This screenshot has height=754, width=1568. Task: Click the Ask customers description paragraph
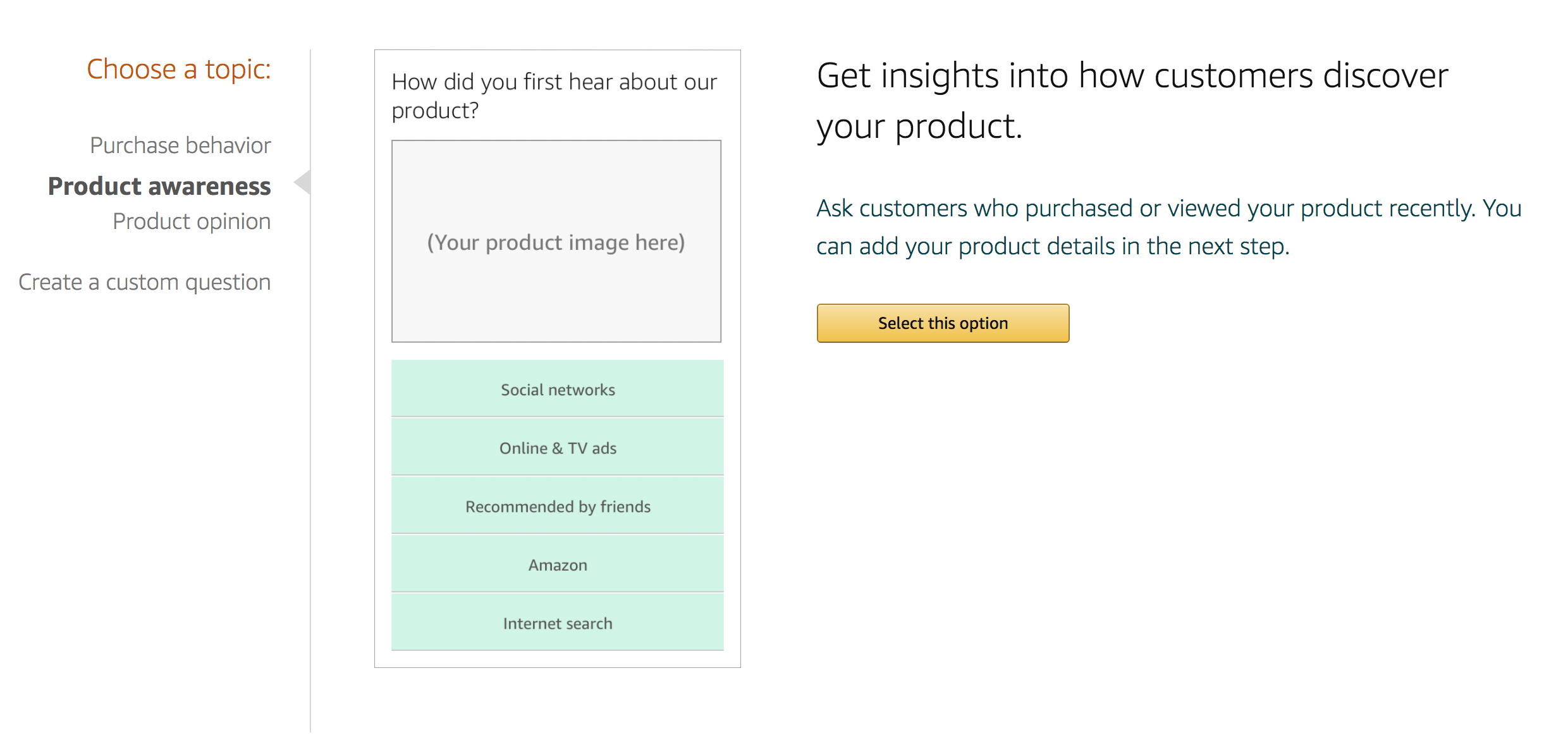tap(1168, 227)
